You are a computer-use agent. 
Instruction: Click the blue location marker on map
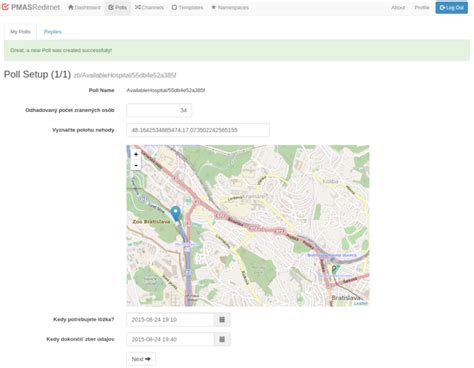(x=175, y=213)
